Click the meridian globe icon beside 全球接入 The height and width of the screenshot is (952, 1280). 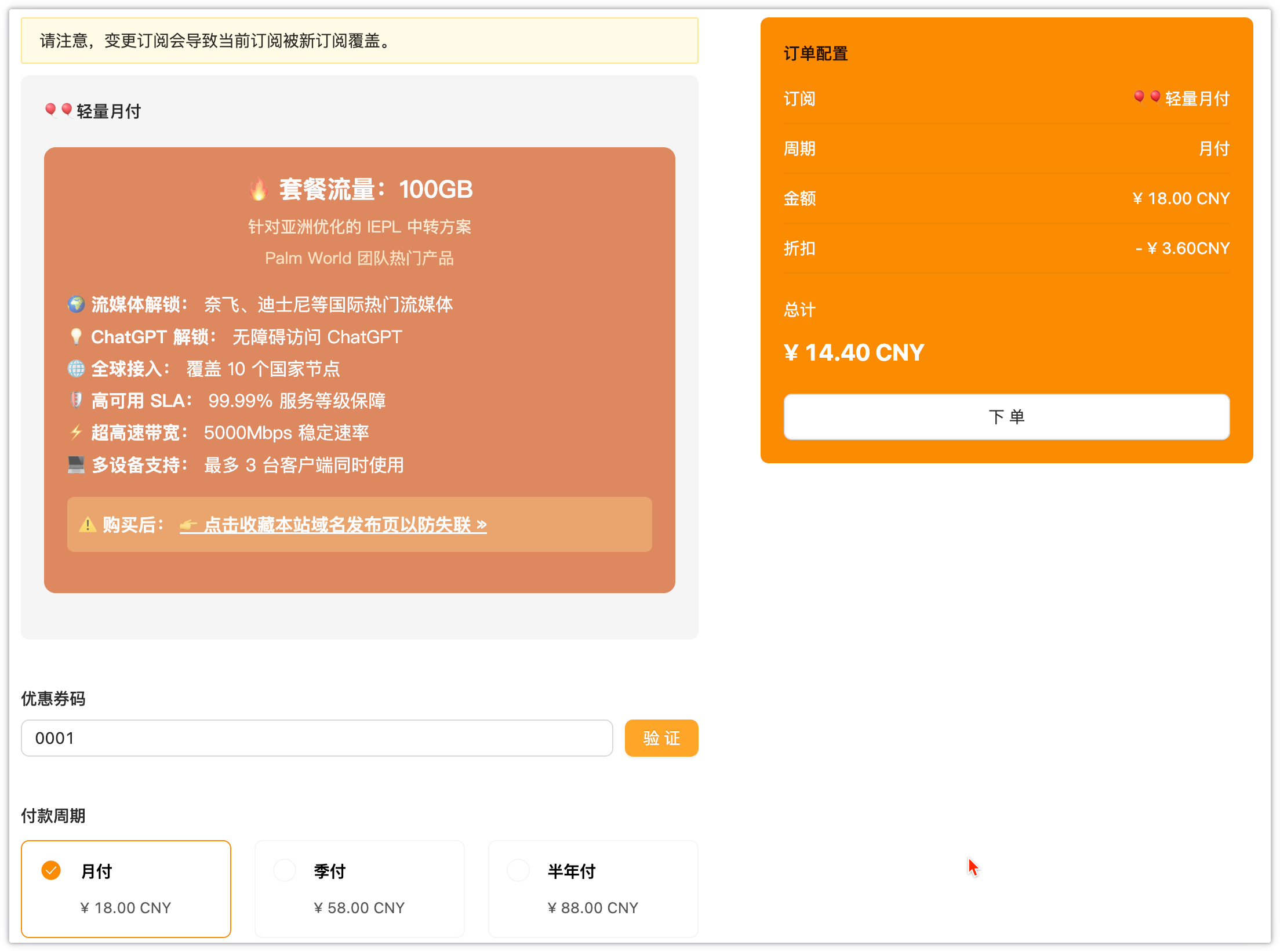77,368
